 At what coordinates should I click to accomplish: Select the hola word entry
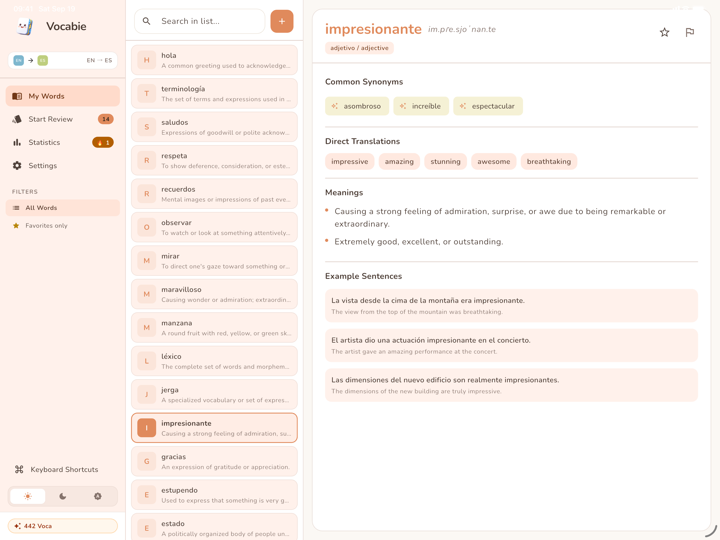pyautogui.click(x=214, y=60)
